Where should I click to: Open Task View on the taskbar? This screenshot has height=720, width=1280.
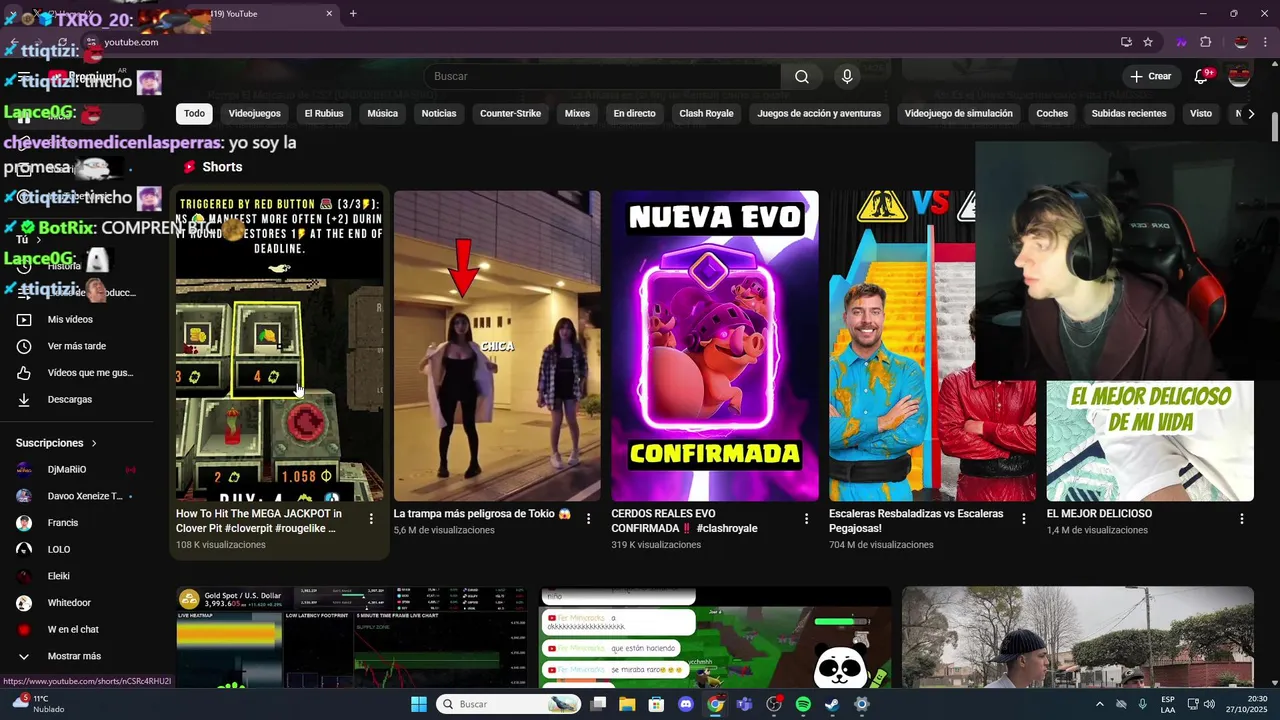pos(598,704)
